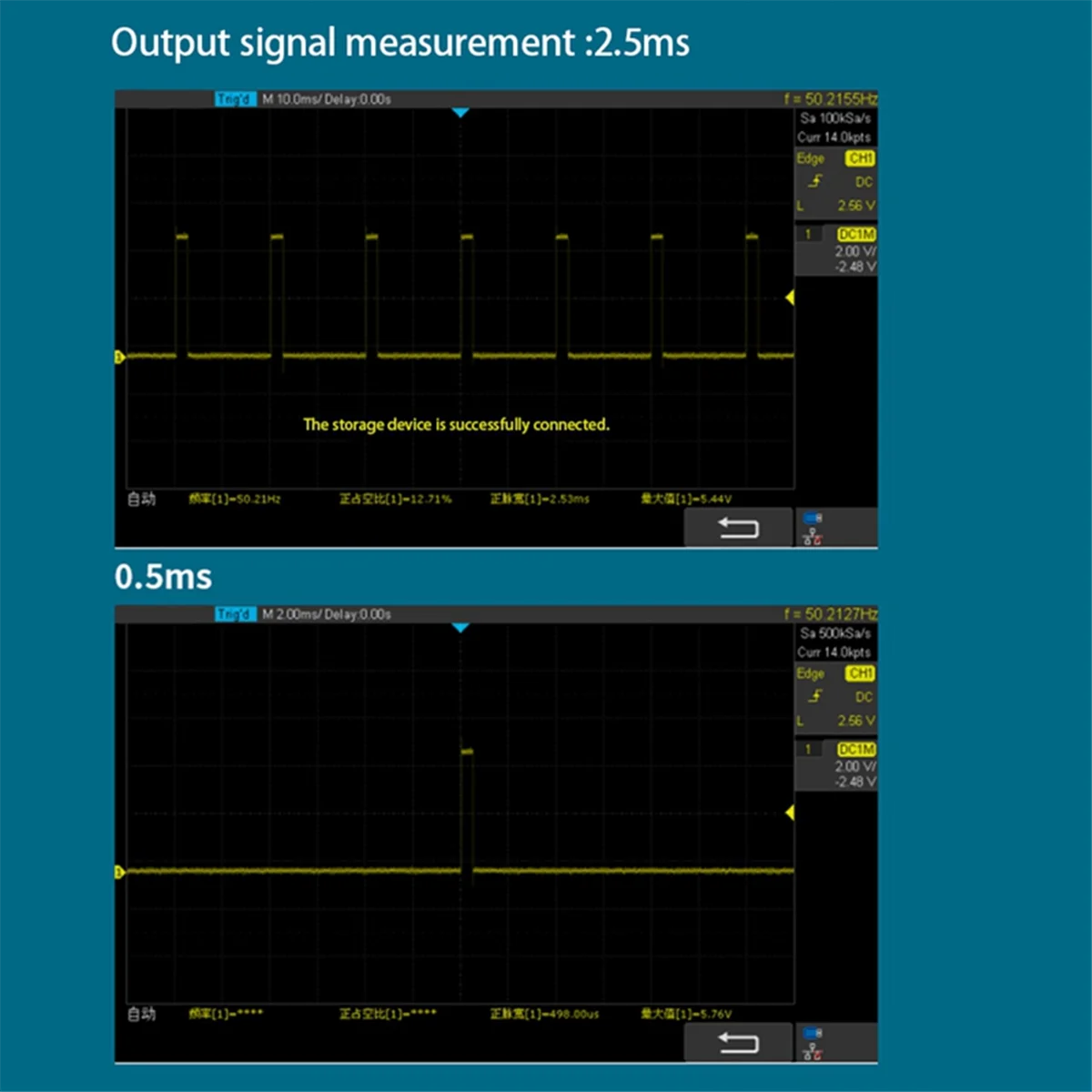The height and width of the screenshot is (1092, 1092).
Task: Click the blue trigger position marker on the 10.0ms timebase screen
Action: tap(460, 113)
